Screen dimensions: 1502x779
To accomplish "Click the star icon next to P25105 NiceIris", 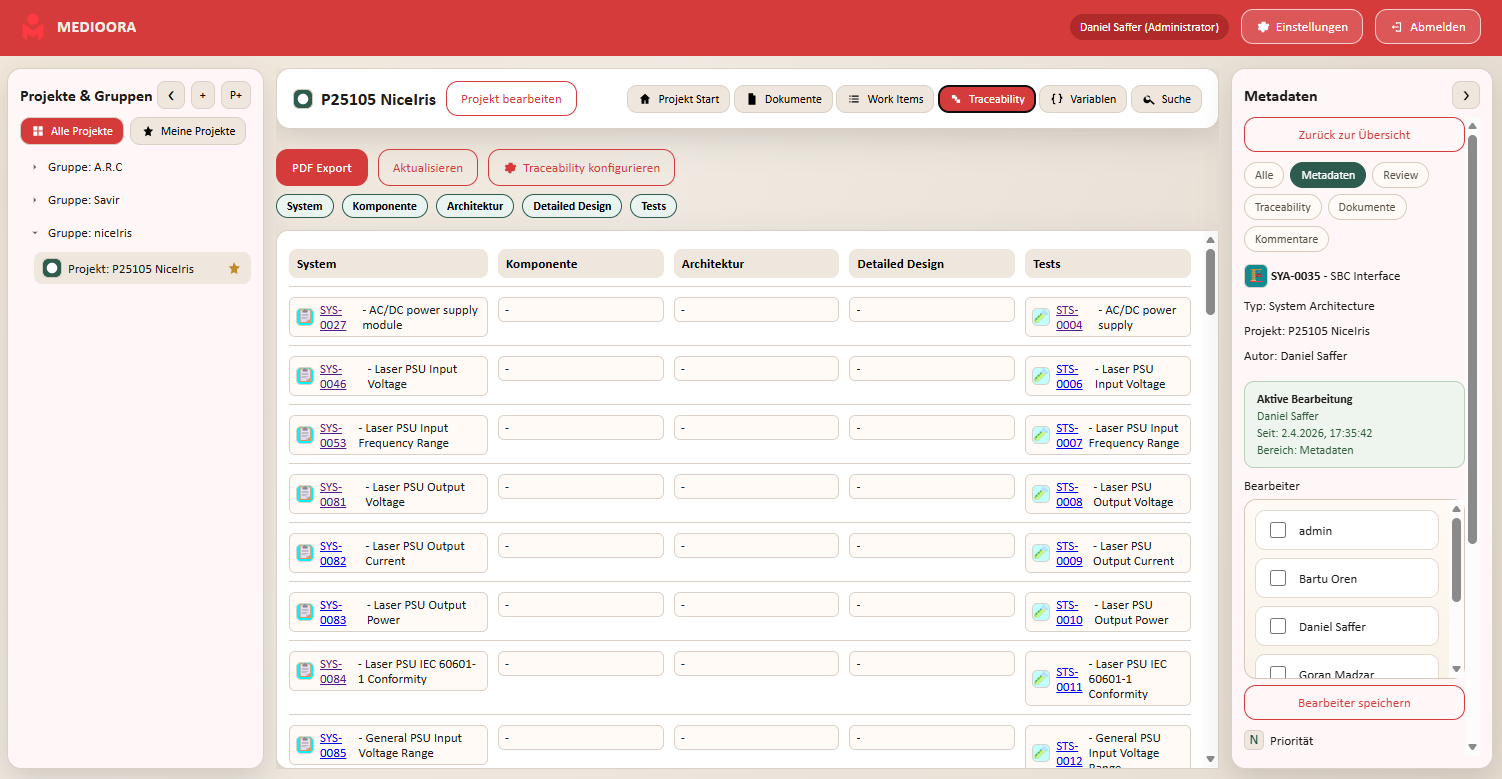I will click(x=234, y=268).
